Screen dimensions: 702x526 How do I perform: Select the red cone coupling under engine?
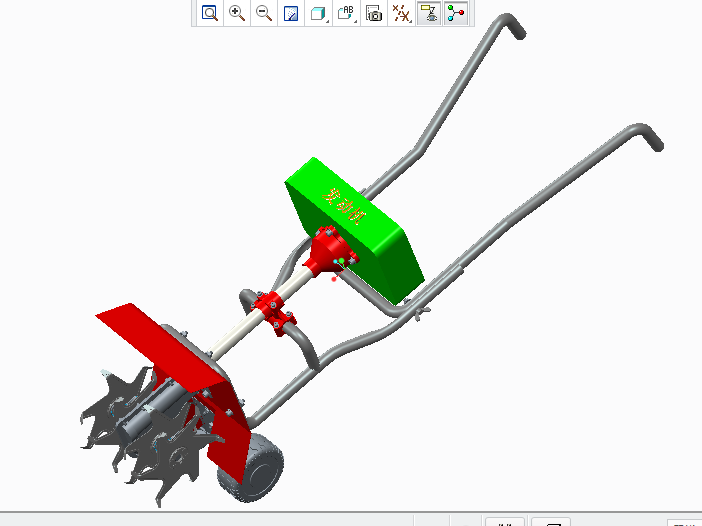click(x=329, y=251)
